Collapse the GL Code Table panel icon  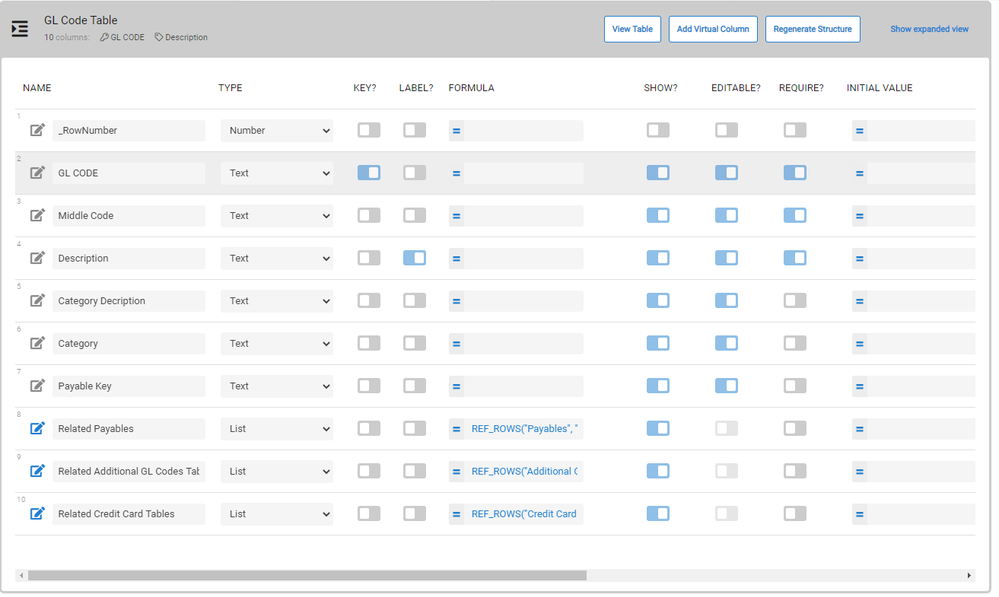[20, 29]
